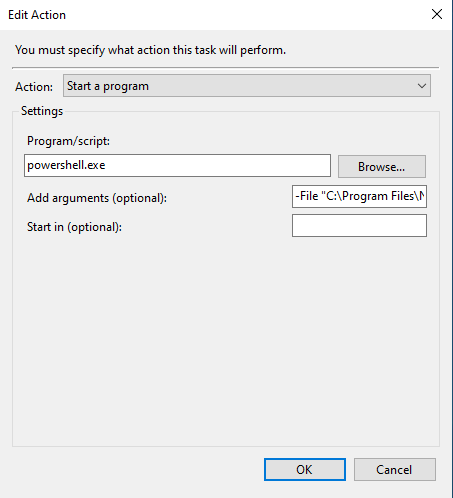Click the blank area inside Settings group
This screenshot has height=498, width=453.
(x=226, y=340)
